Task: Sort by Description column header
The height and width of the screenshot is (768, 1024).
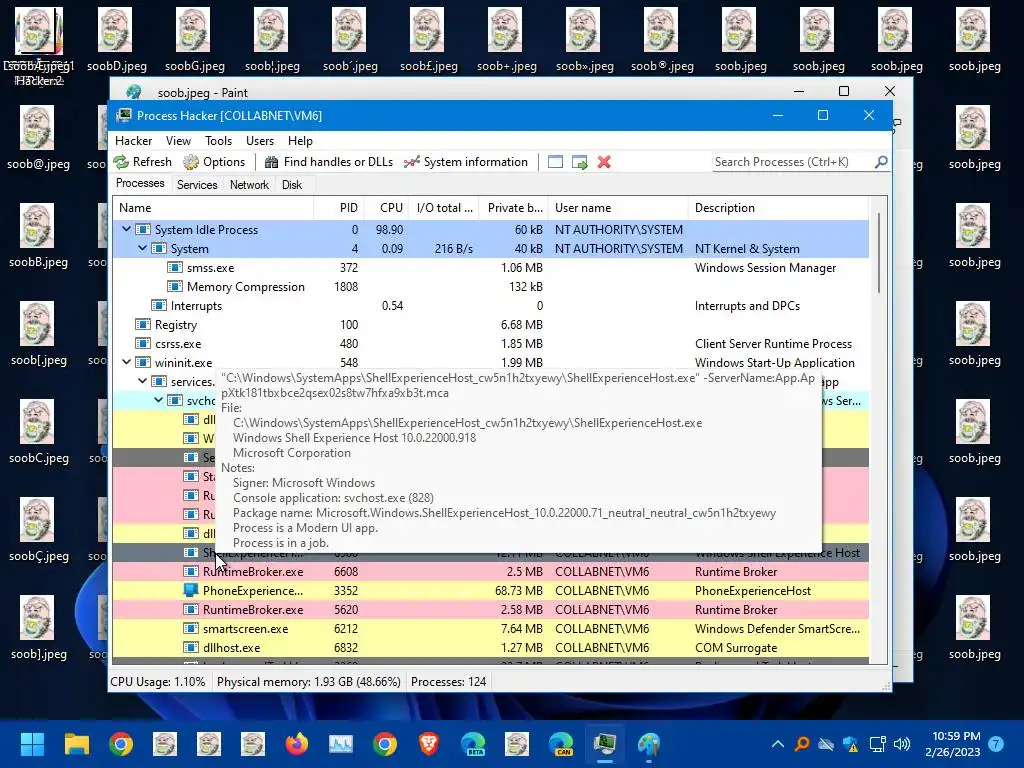Action: (778, 208)
